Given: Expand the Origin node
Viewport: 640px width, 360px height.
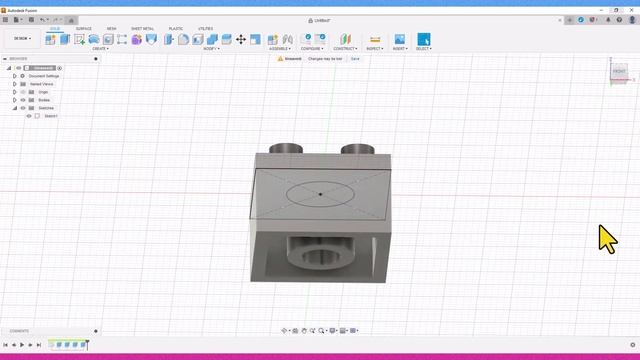Looking at the screenshot, I should [15, 92].
